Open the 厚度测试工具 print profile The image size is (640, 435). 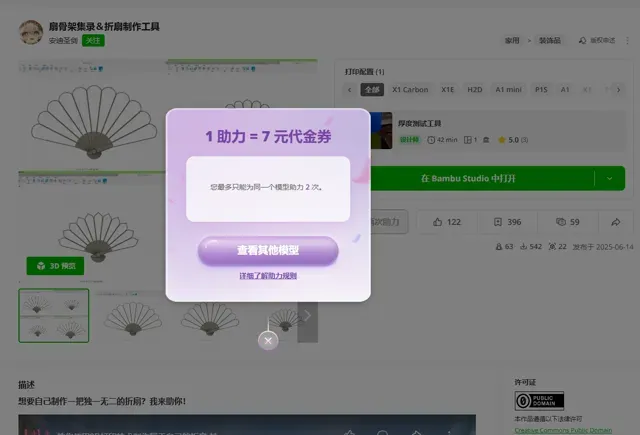(498, 131)
